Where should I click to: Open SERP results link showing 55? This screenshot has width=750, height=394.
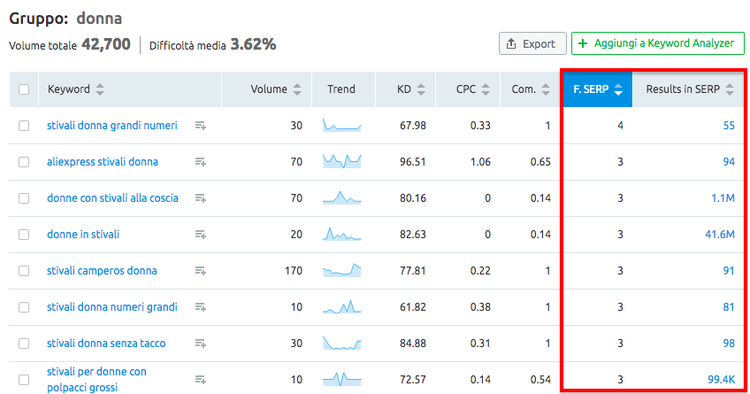(x=728, y=126)
